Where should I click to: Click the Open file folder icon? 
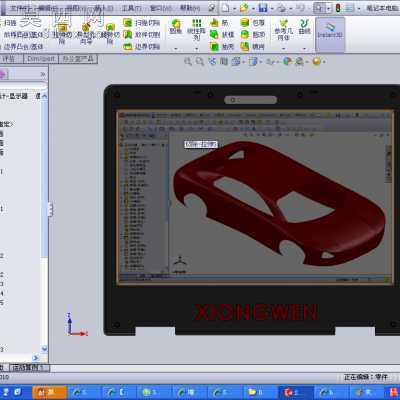click(x=245, y=8)
